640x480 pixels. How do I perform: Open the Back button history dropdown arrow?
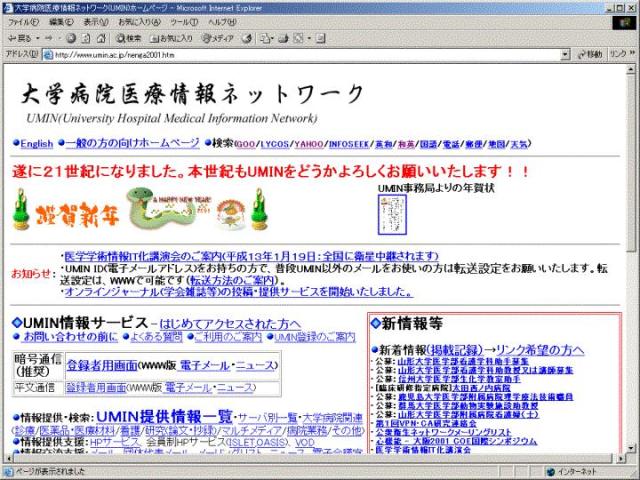tap(33, 37)
